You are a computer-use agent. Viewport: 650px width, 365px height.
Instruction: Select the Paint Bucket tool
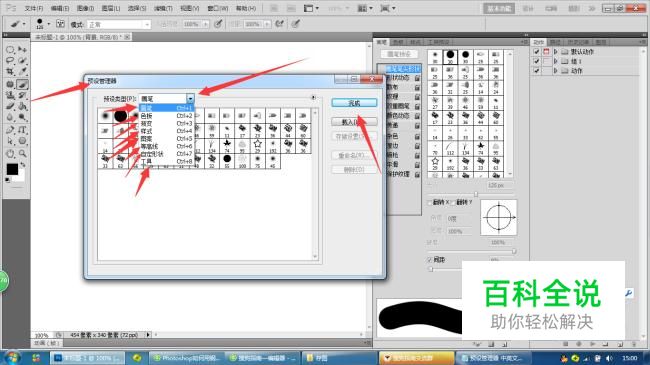point(22,107)
